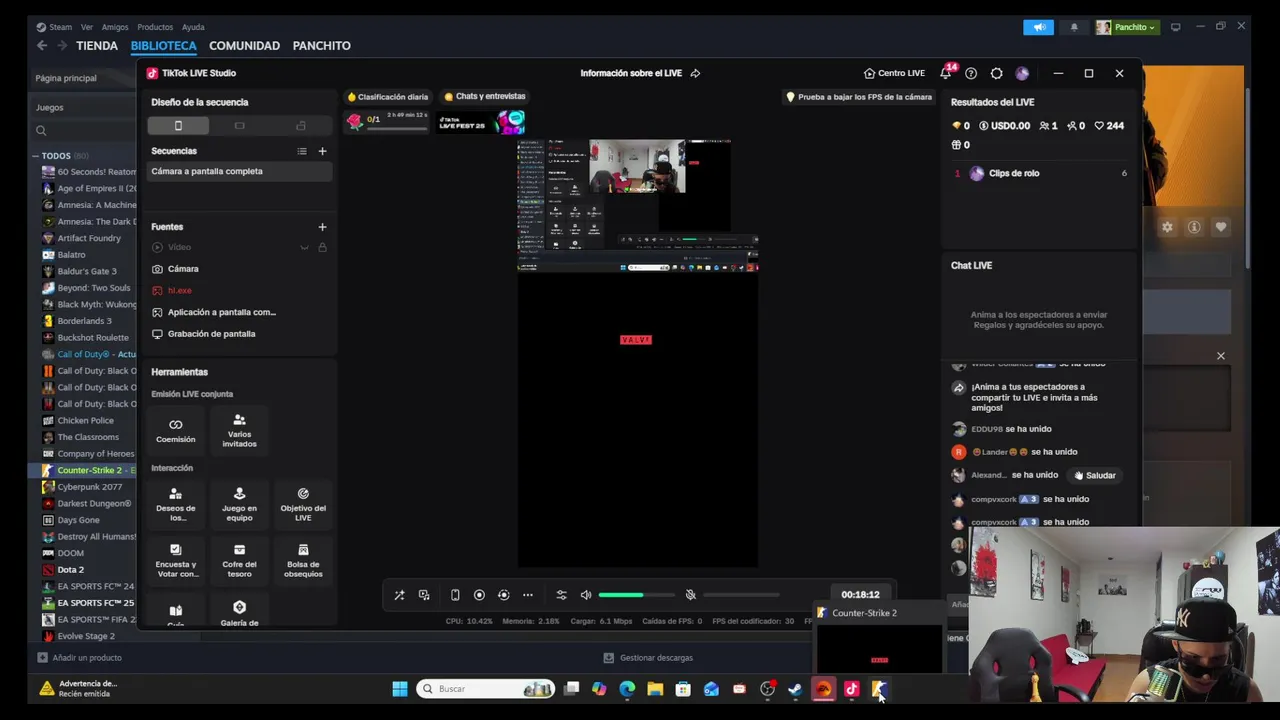Open the Bolsa de obsequios tool
Screen dimensions: 1280x720
click(x=303, y=561)
